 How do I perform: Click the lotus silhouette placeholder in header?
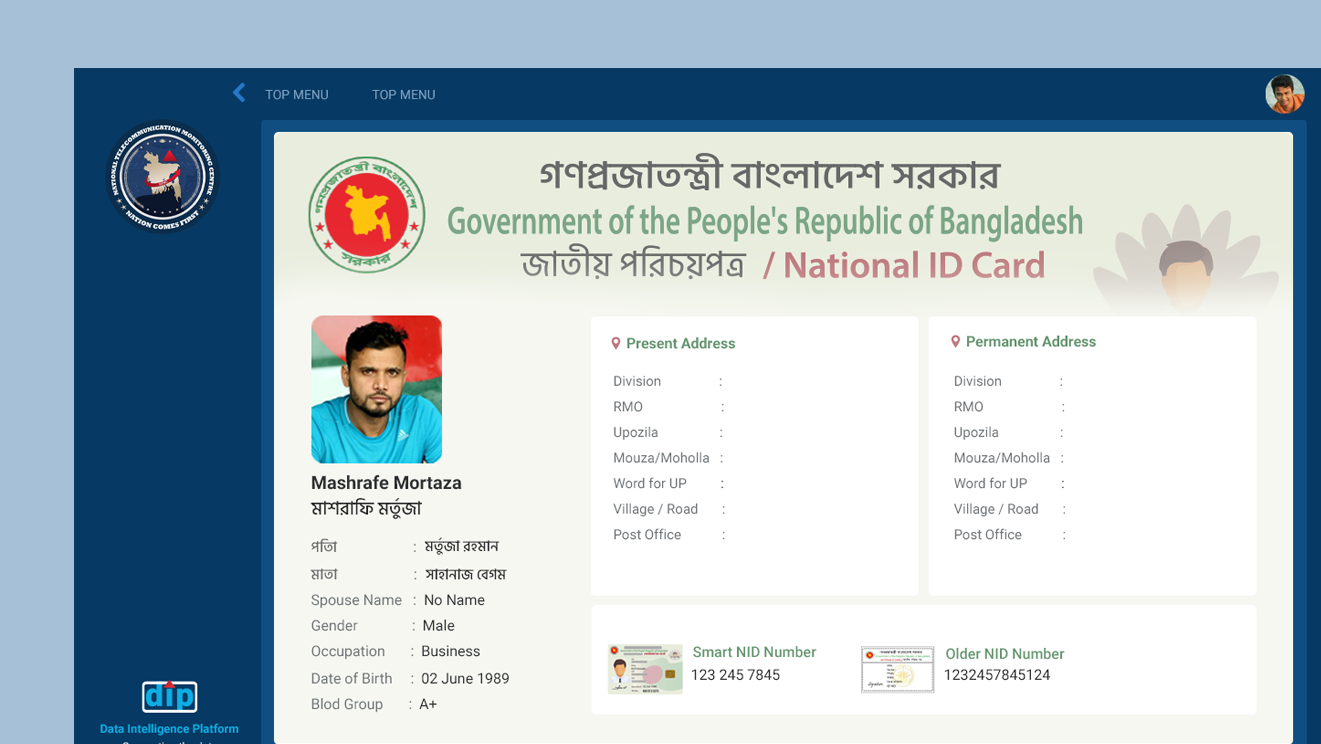tap(1186, 262)
